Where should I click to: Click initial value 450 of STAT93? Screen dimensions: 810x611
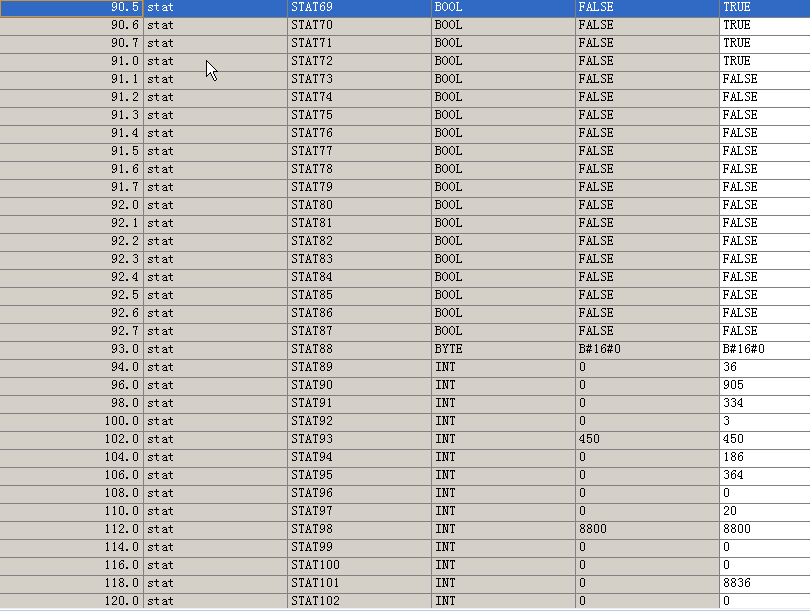pyautogui.click(x=646, y=439)
